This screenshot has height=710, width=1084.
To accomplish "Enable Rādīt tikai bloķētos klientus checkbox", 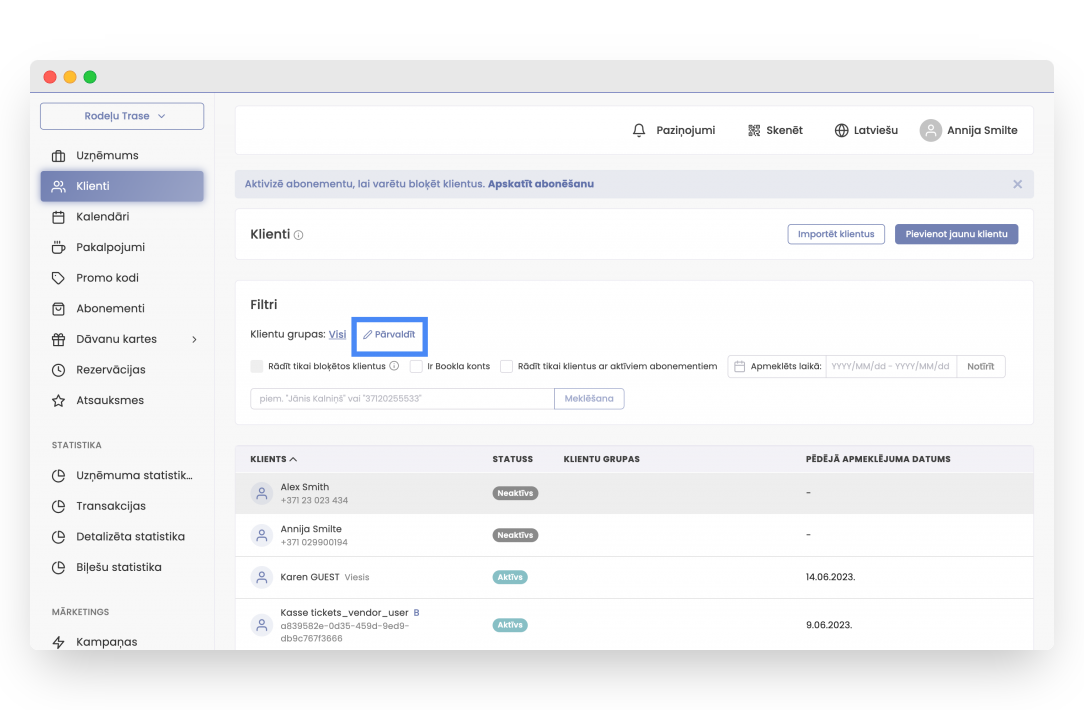I will (x=257, y=367).
